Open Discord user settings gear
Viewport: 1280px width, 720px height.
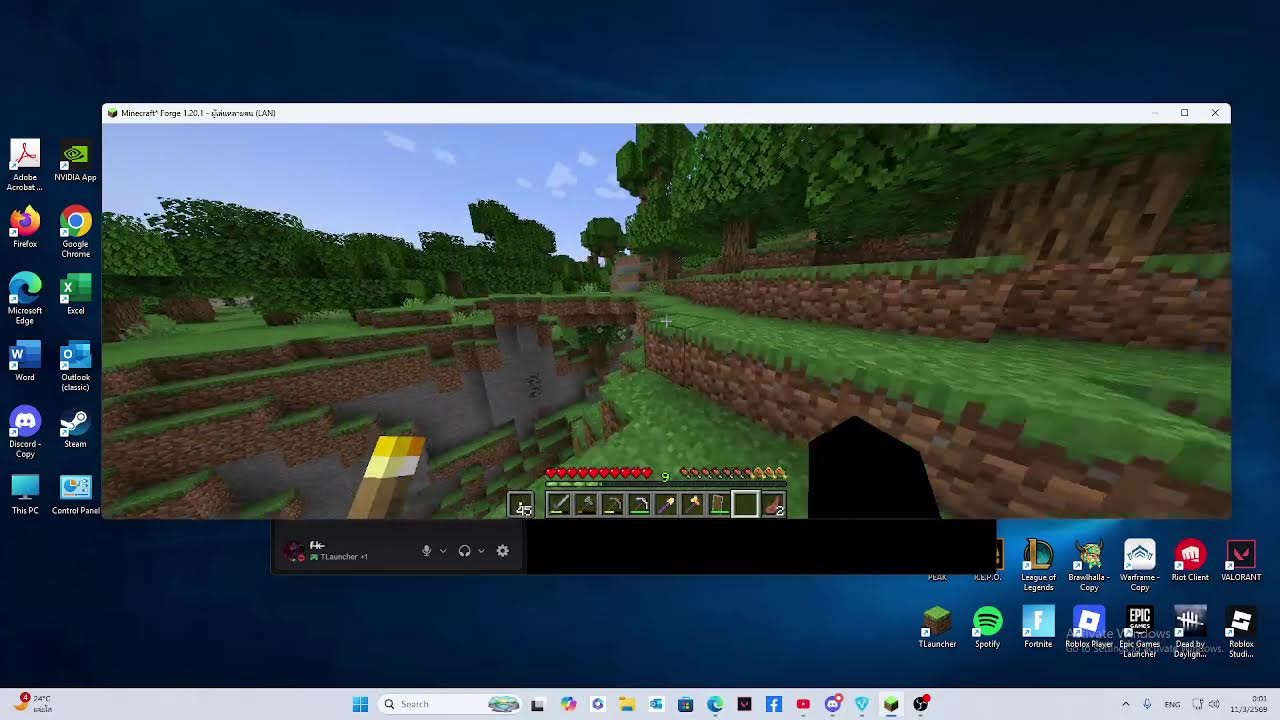tap(503, 551)
